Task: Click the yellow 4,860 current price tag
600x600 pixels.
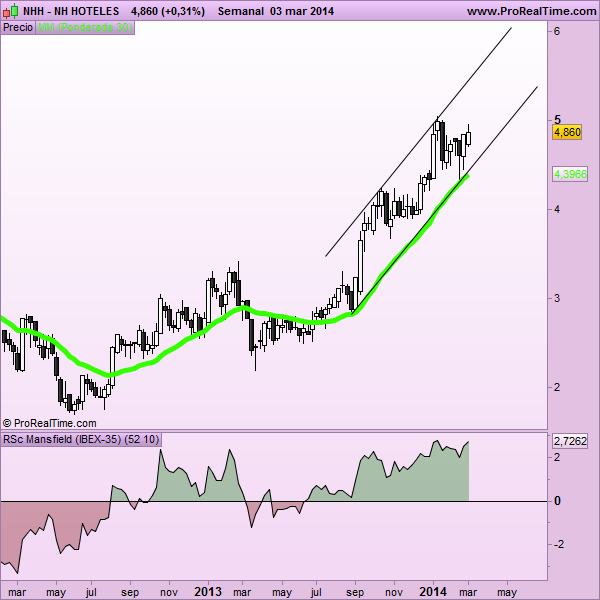Action: (567, 132)
